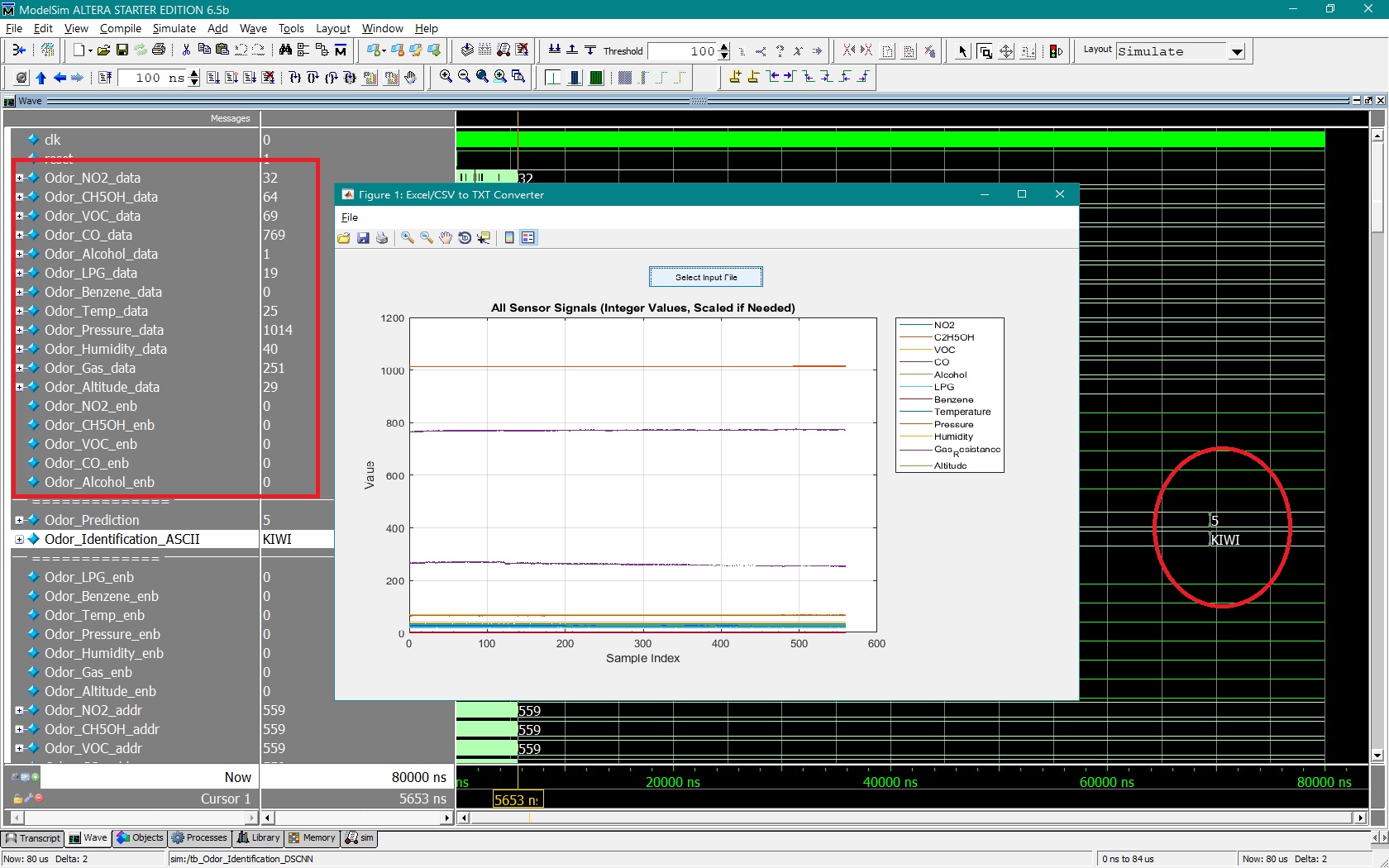Click the Save icon in ModelSim toolbar
1389x868 pixels.
pos(122,50)
